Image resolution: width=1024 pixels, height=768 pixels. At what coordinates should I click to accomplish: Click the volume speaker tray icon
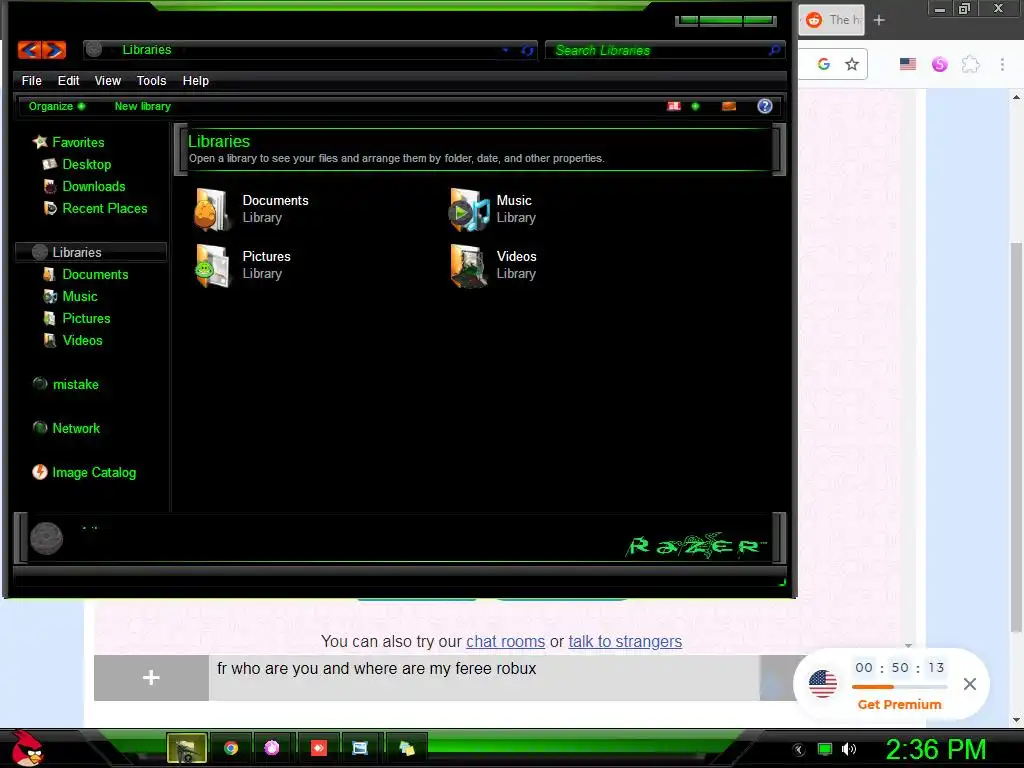pos(849,749)
